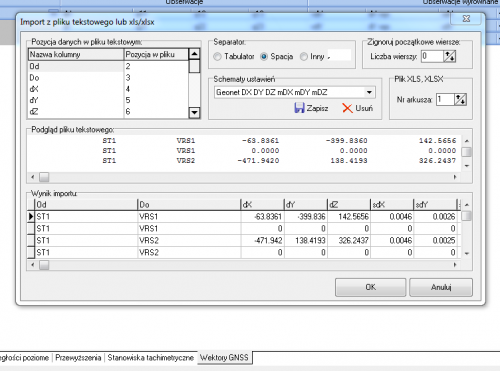
Task: Click the Pozycja w pliku column header
Action: 156,54
